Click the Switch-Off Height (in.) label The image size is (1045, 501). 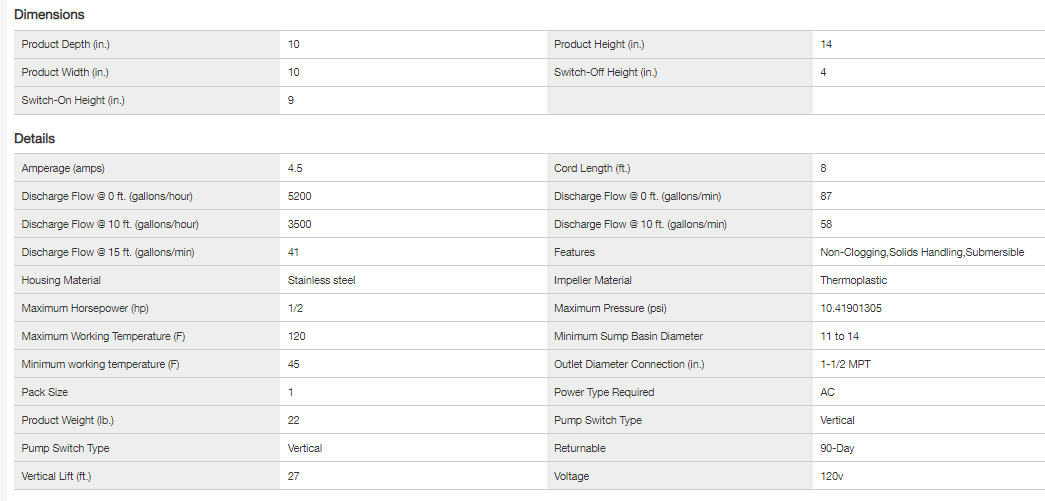(x=605, y=72)
